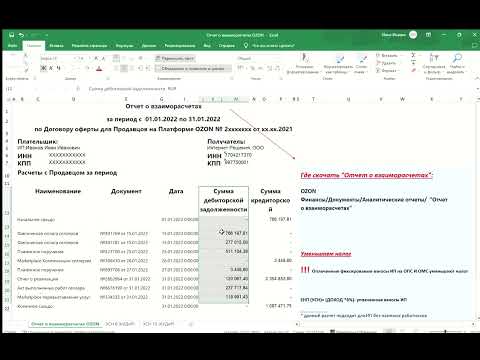Click the 'Где скачать Отчет о взаиморасчетах' red heading
The height and width of the screenshot is (360, 480).
tap(366, 175)
